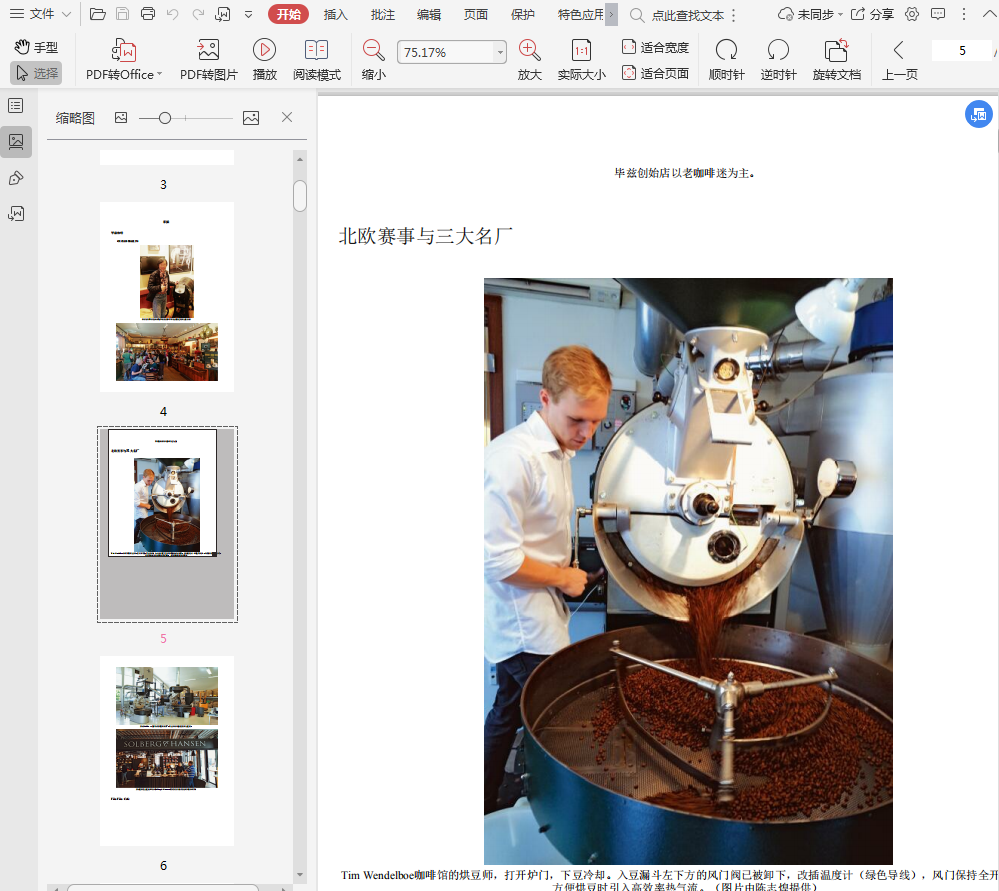Activate the 选择 selection tool

pos(36,73)
